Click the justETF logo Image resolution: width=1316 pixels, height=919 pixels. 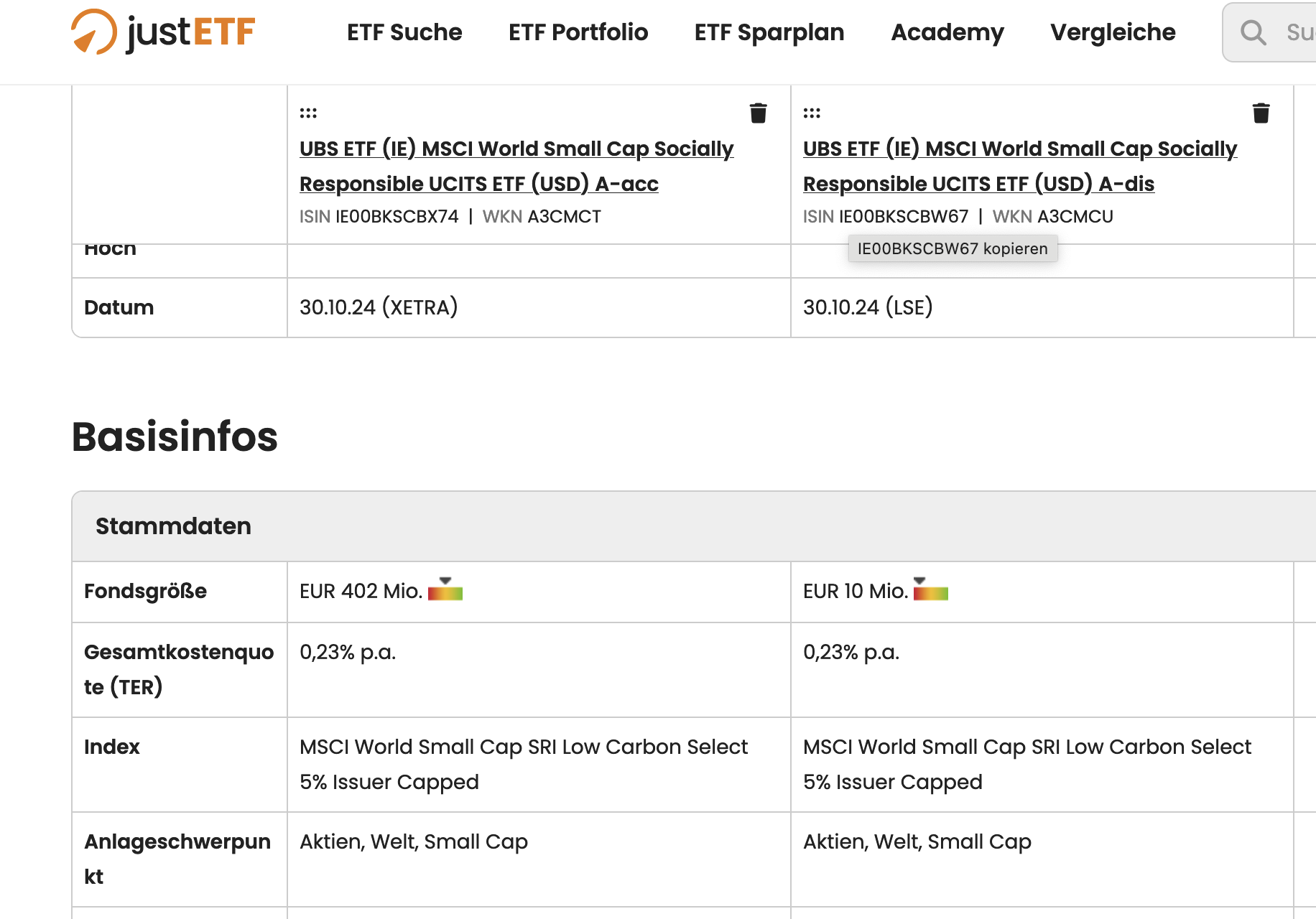tap(163, 32)
